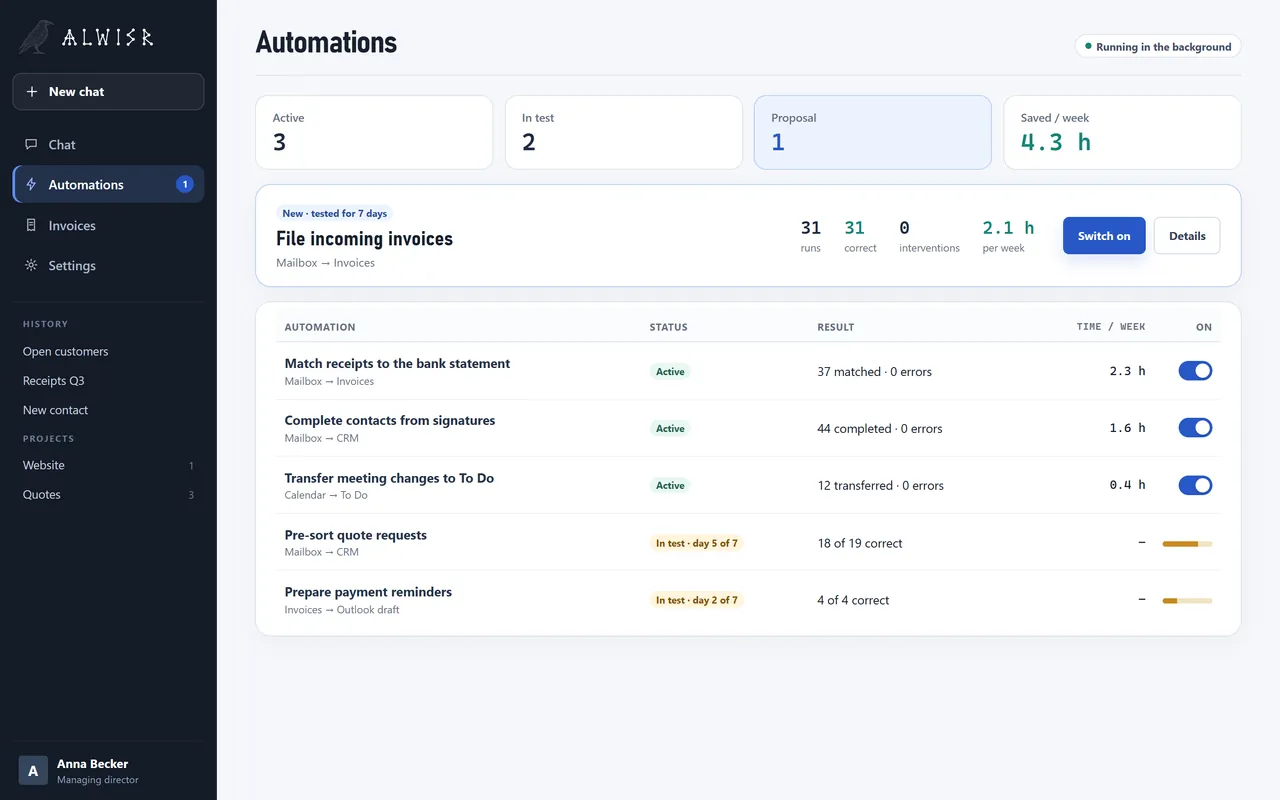This screenshot has height=800, width=1280.
Task: Click the 'New · tested for 7 days' tag
Action: tap(335, 213)
